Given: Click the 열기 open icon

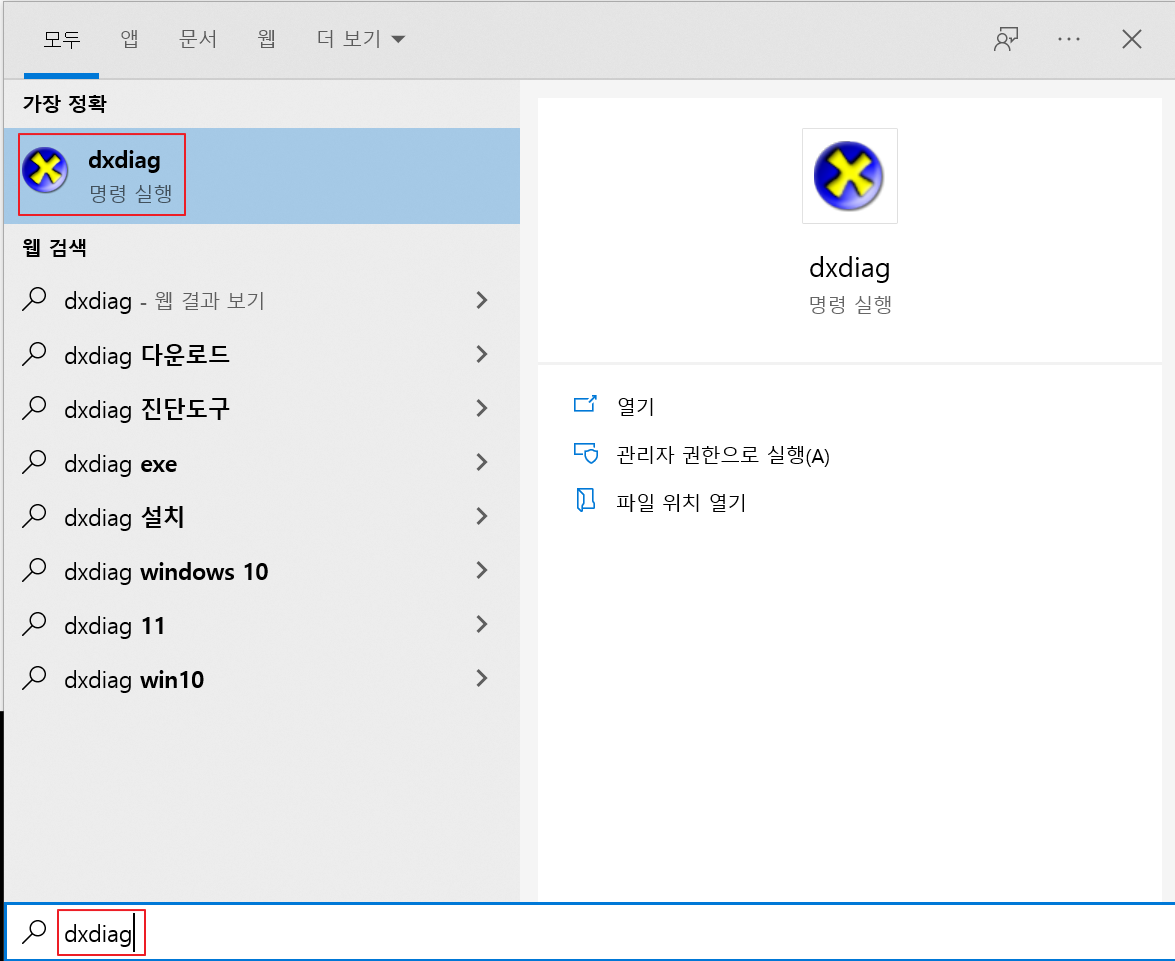Looking at the screenshot, I should pyautogui.click(x=585, y=405).
